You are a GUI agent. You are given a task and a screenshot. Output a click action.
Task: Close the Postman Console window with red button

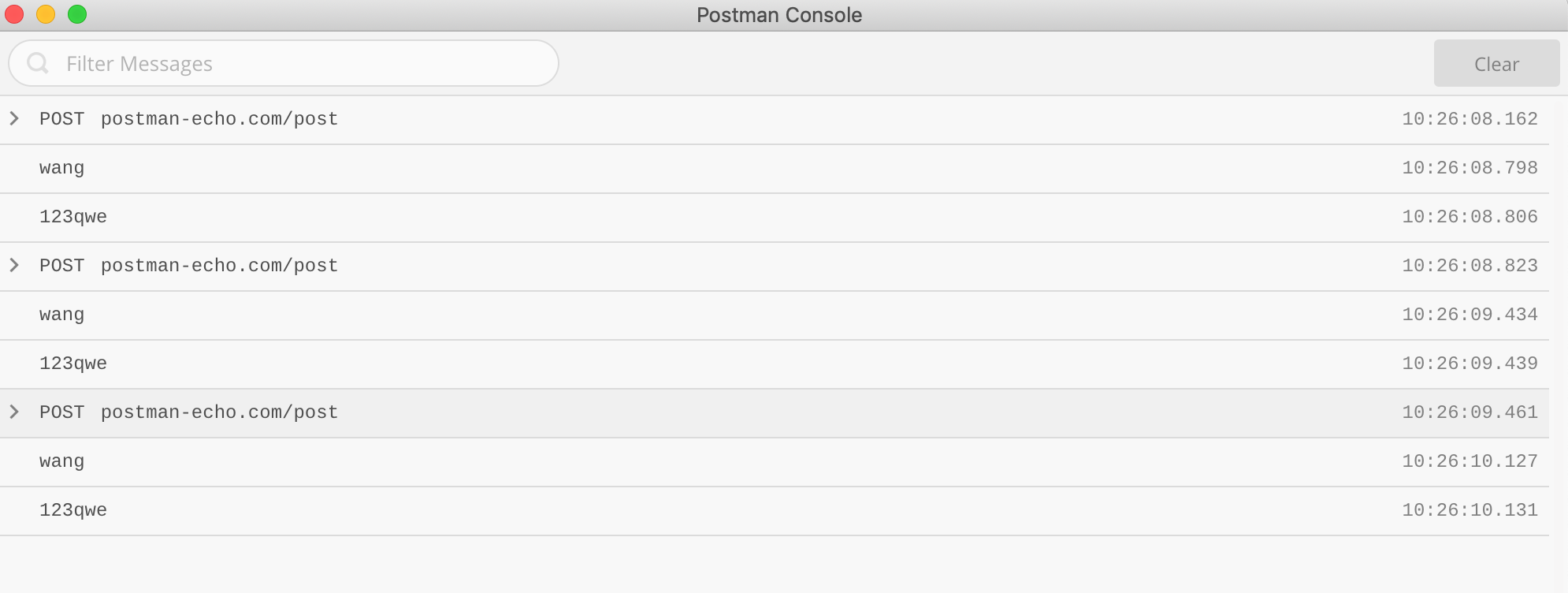[14, 14]
